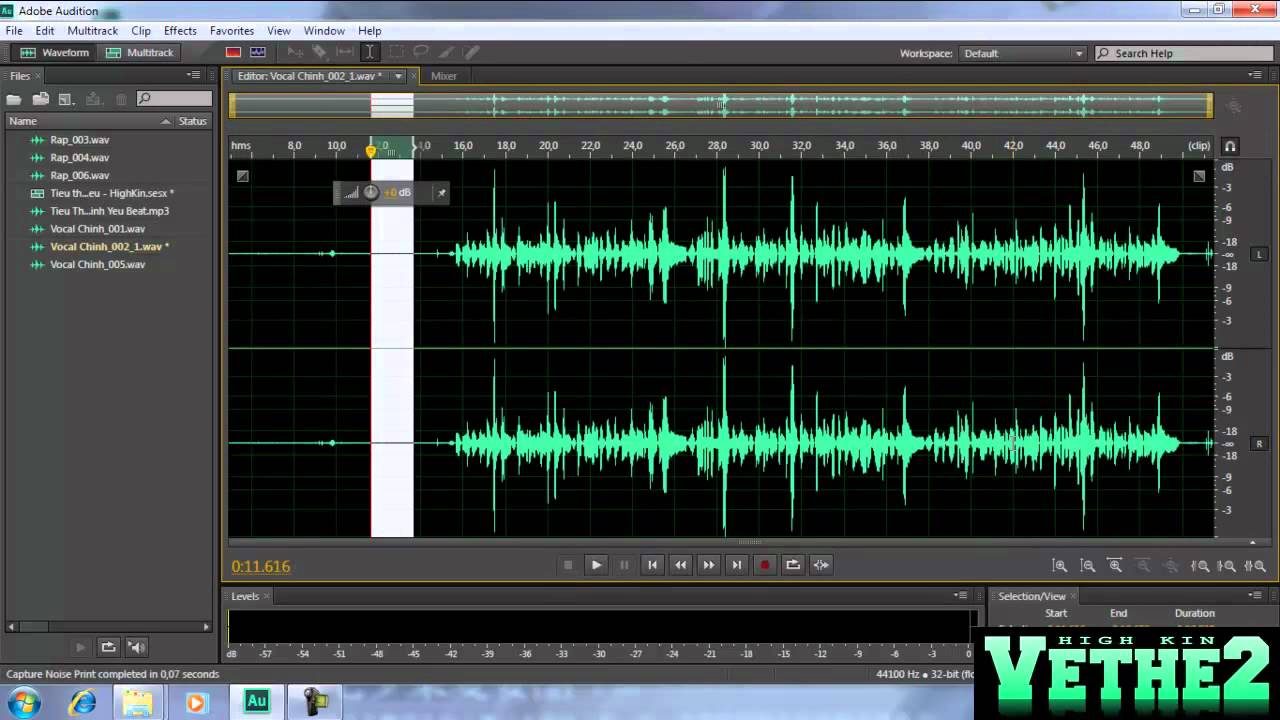Screen dimensions: 1280x720
Task: Click the red Record button
Action: [764, 565]
